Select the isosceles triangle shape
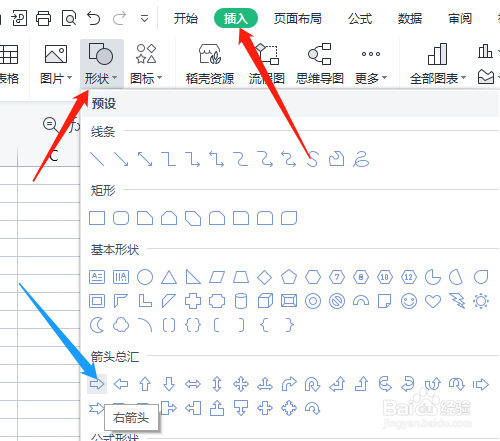 coord(169,277)
